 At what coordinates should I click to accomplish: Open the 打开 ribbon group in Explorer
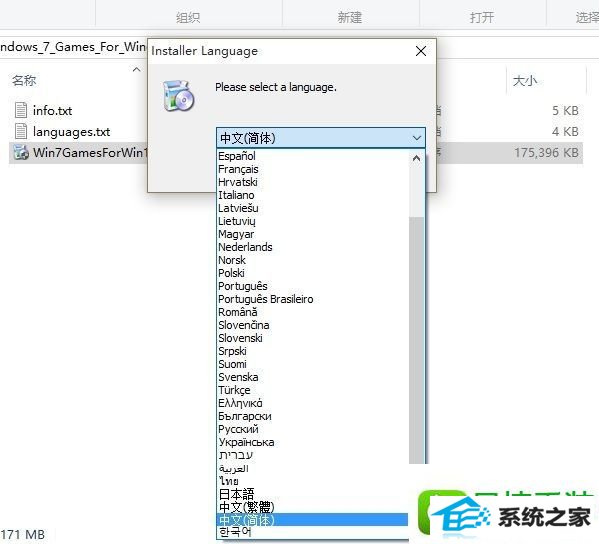pos(482,17)
